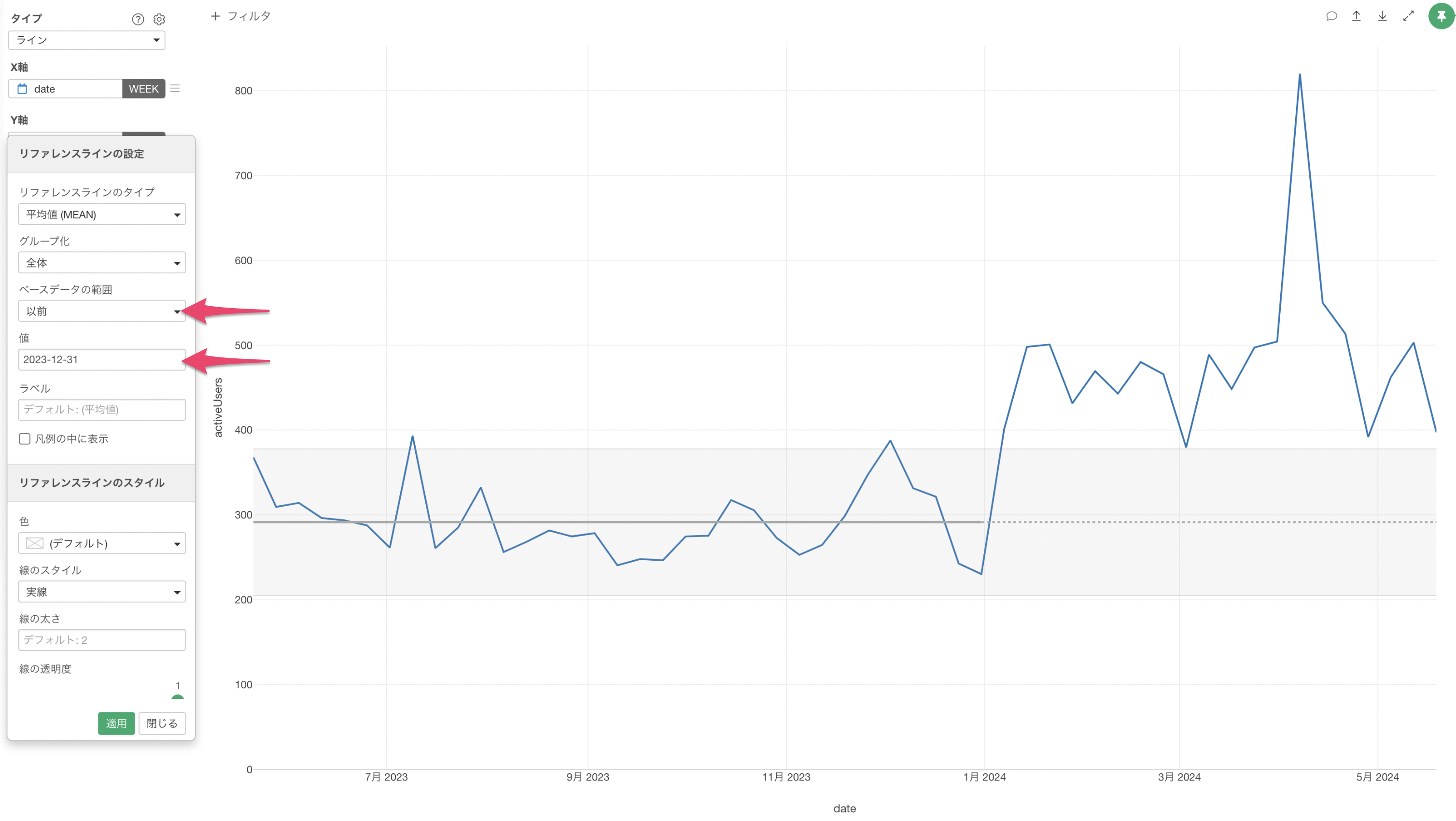Open the 以前 base data range dropdown
1456x821 pixels.
coord(102,311)
